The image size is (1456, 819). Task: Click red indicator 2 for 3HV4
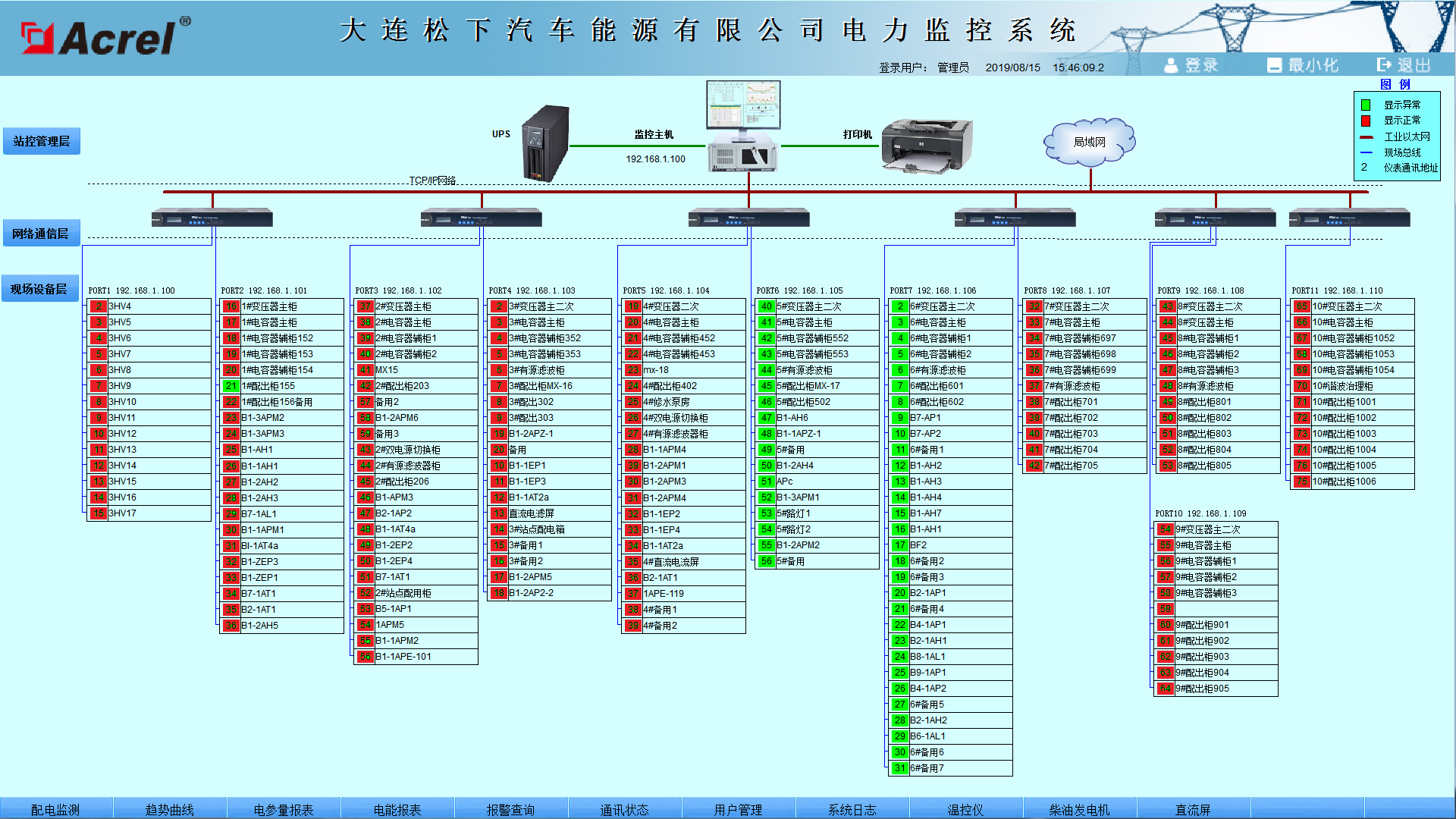99,306
